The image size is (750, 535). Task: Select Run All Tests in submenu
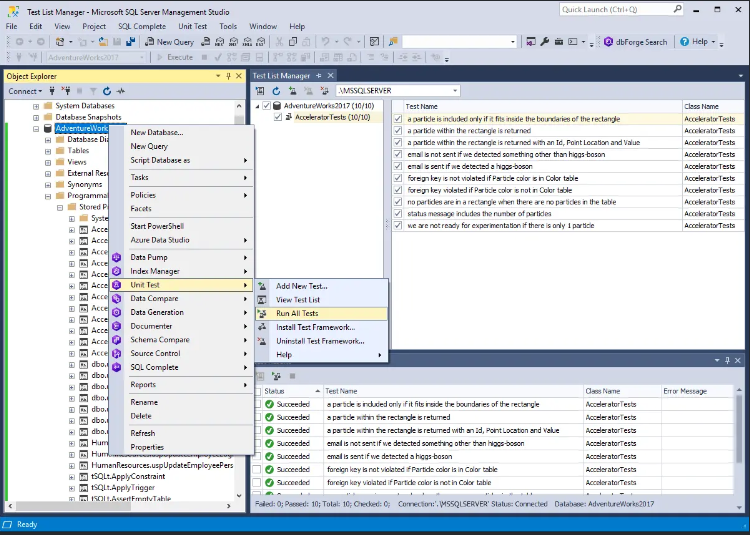321,314
